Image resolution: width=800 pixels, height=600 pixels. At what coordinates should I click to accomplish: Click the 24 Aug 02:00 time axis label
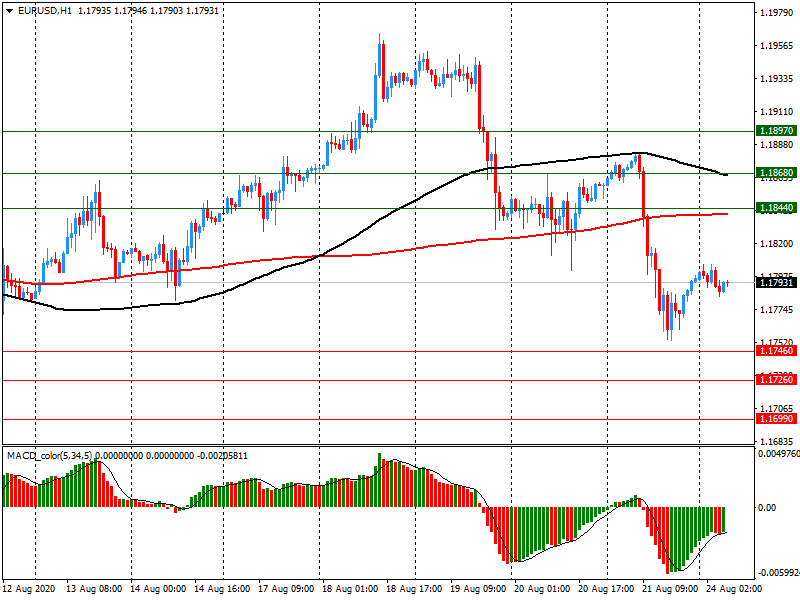734,589
